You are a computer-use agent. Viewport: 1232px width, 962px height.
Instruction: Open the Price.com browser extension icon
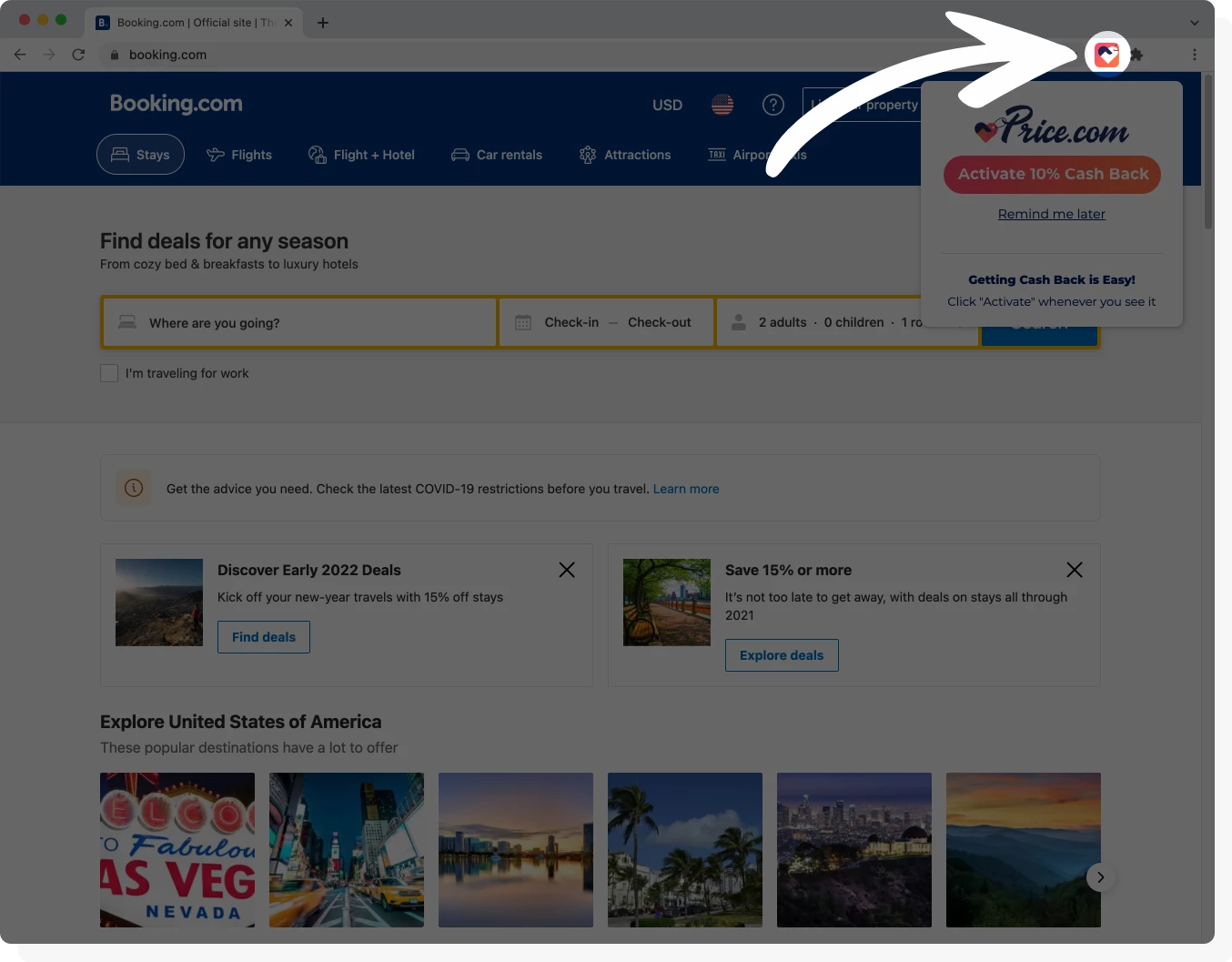1106,55
